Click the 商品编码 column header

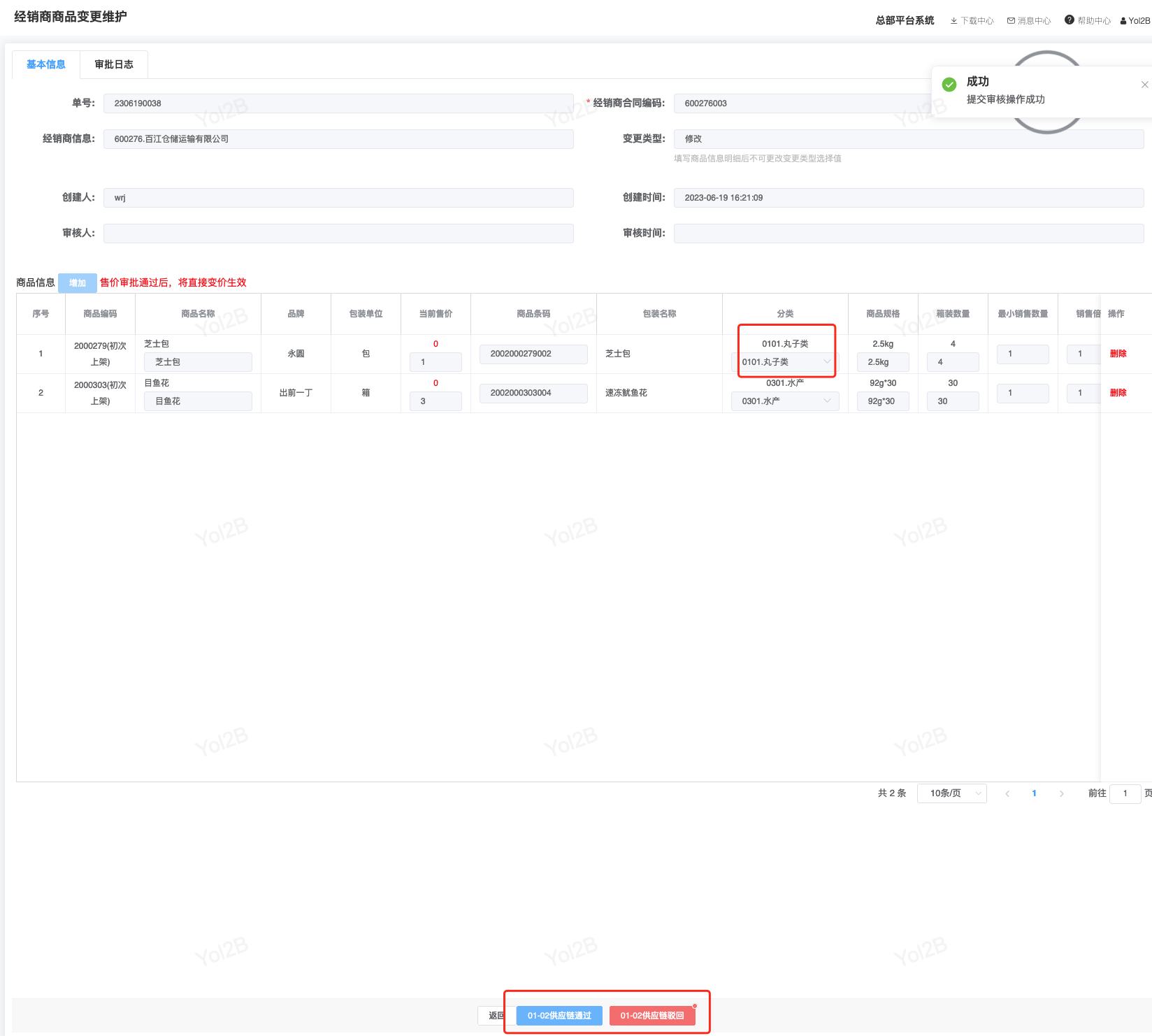tap(100, 314)
